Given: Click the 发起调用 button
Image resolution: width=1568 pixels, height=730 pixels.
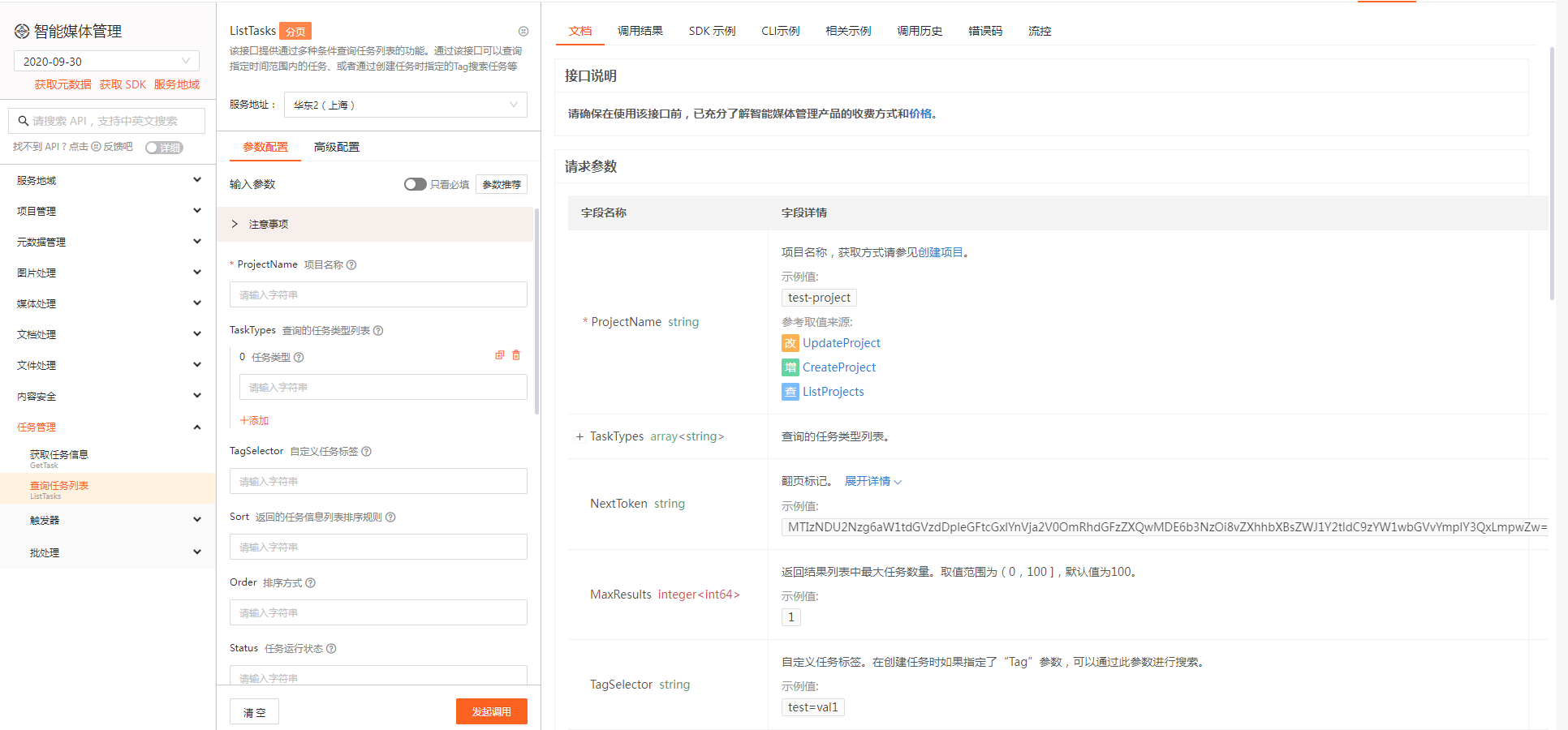Looking at the screenshot, I should (x=492, y=711).
